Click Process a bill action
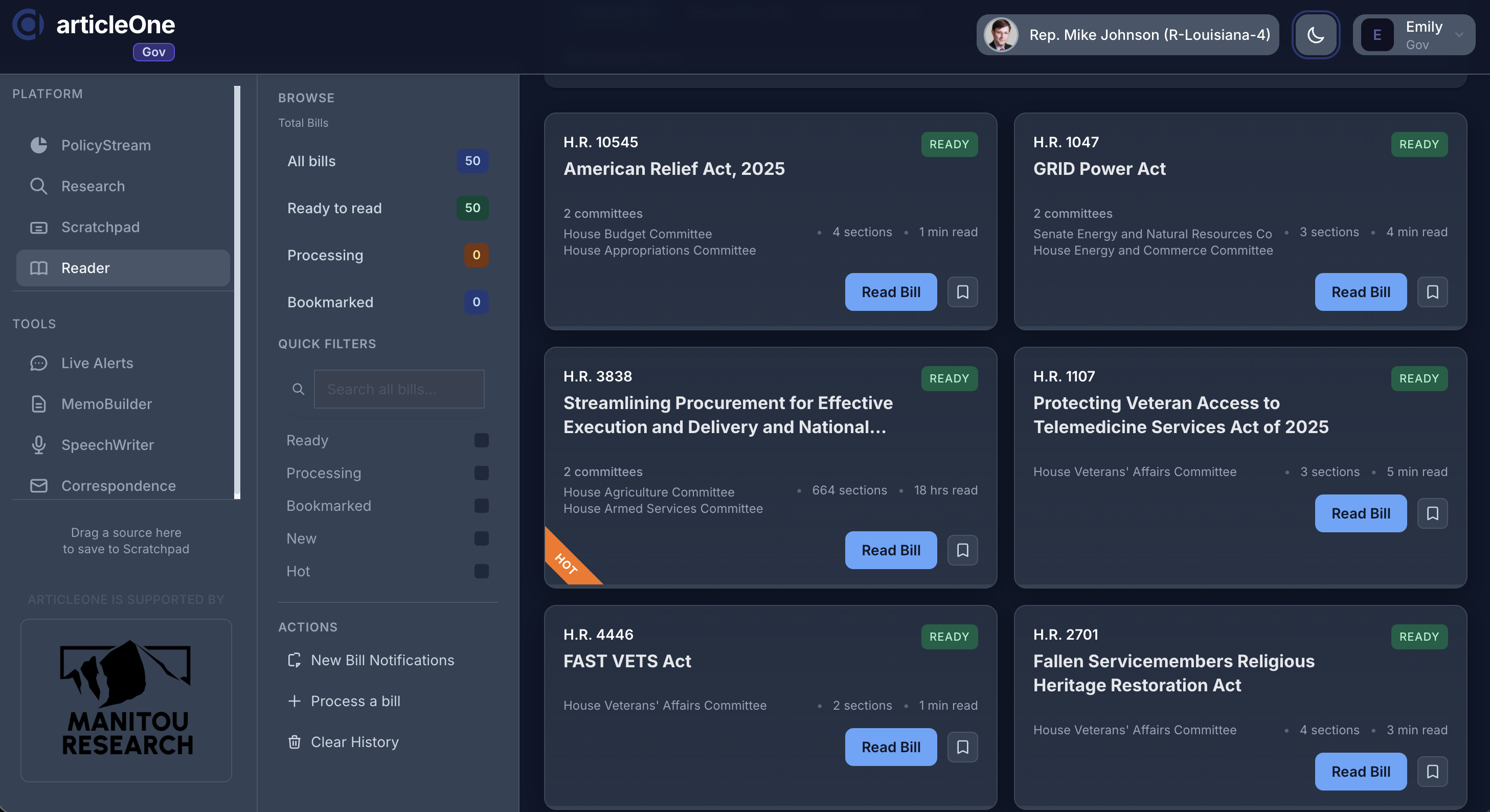Image resolution: width=1490 pixels, height=812 pixels. point(355,701)
